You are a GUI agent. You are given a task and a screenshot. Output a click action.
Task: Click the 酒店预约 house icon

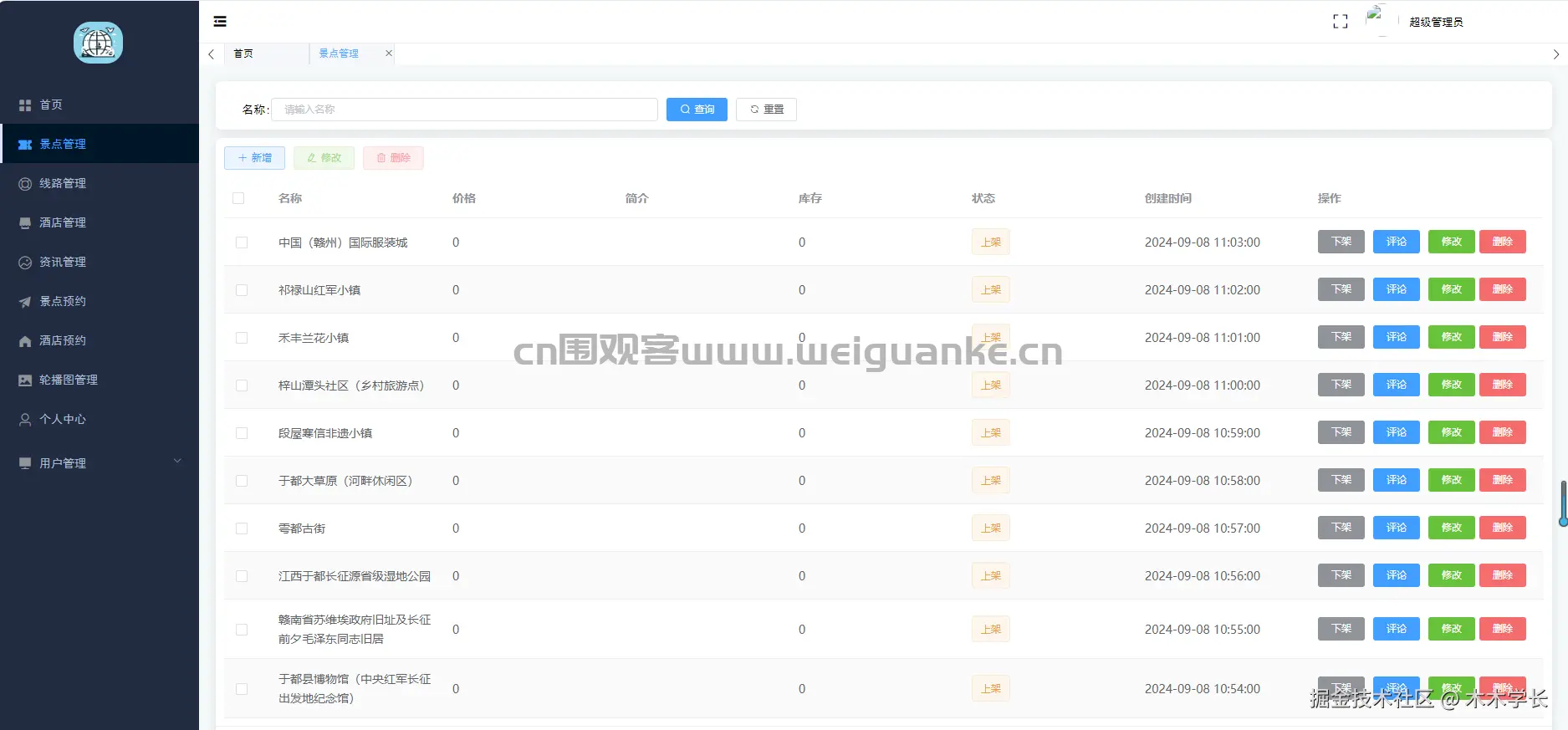(x=25, y=341)
